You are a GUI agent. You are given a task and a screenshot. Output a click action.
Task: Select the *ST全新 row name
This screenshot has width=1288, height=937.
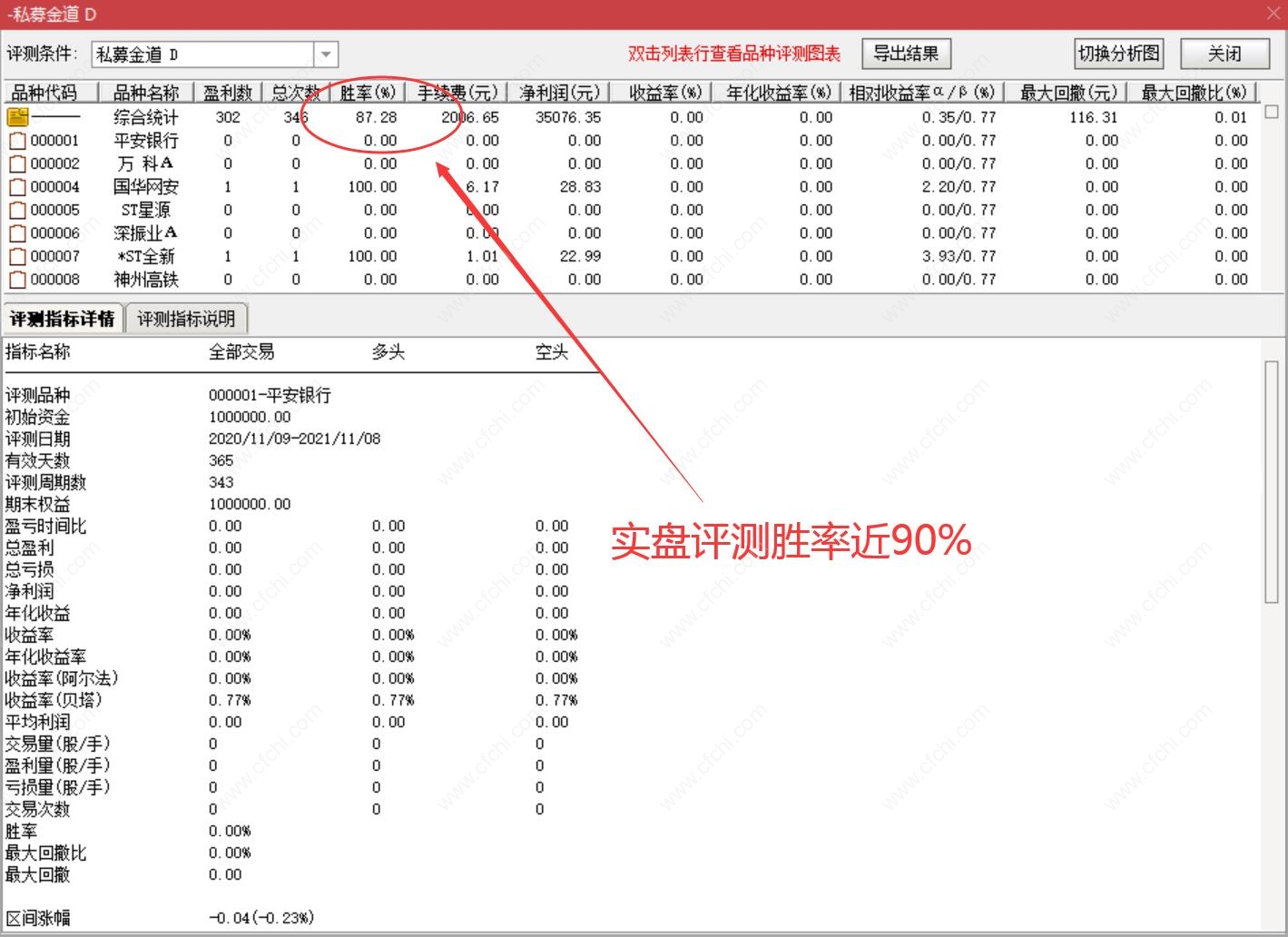[145, 256]
